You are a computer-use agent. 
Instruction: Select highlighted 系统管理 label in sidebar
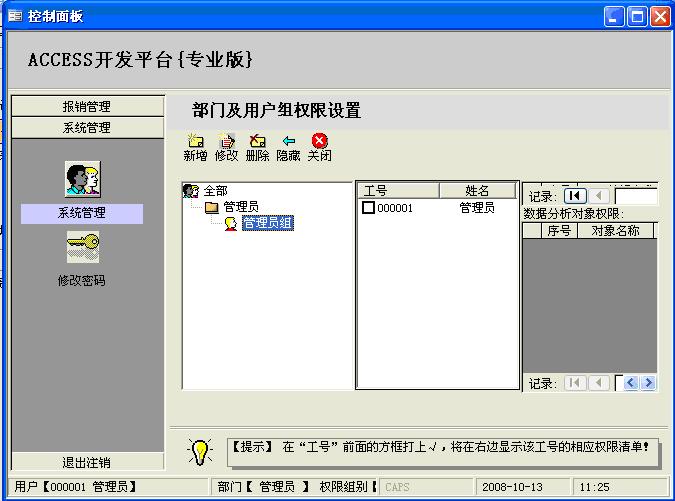82,213
